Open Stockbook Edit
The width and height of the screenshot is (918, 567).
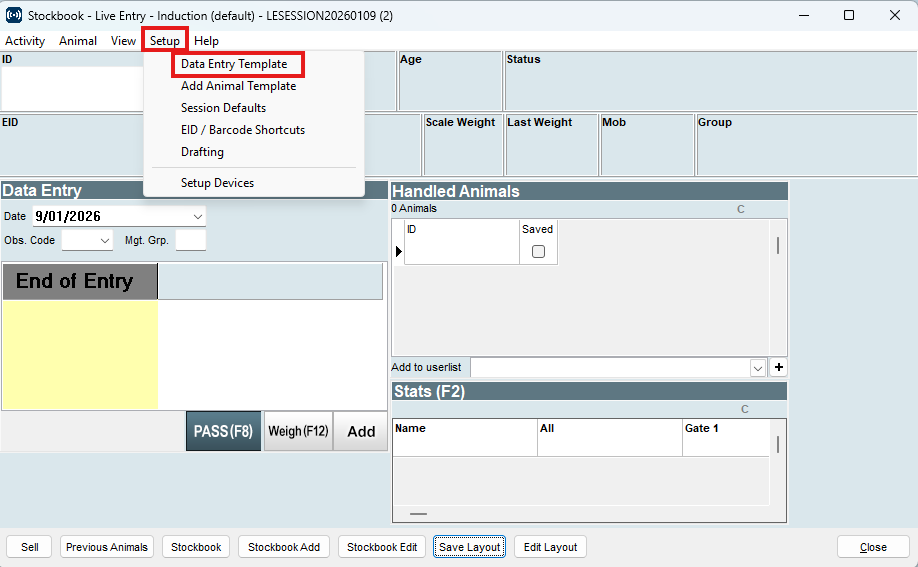382,547
